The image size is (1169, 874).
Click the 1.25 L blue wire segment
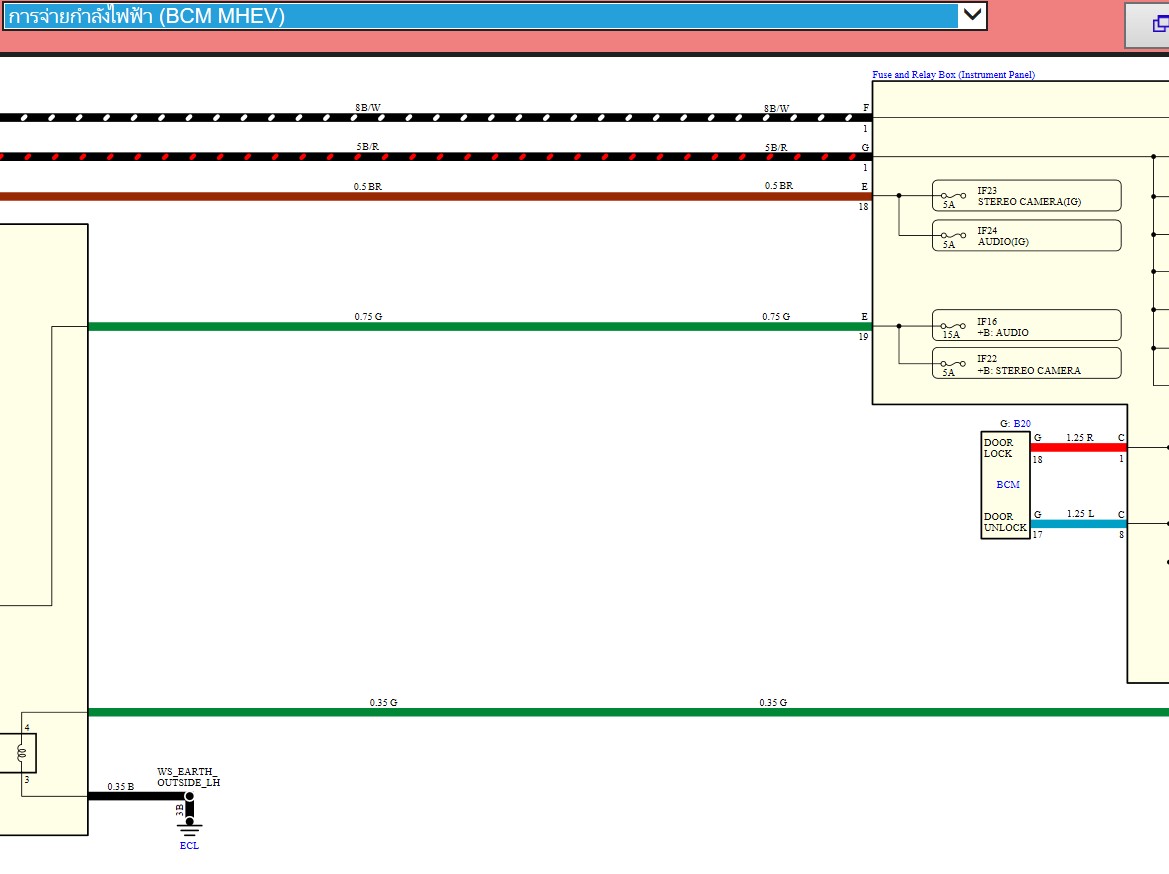tap(1078, 522)
